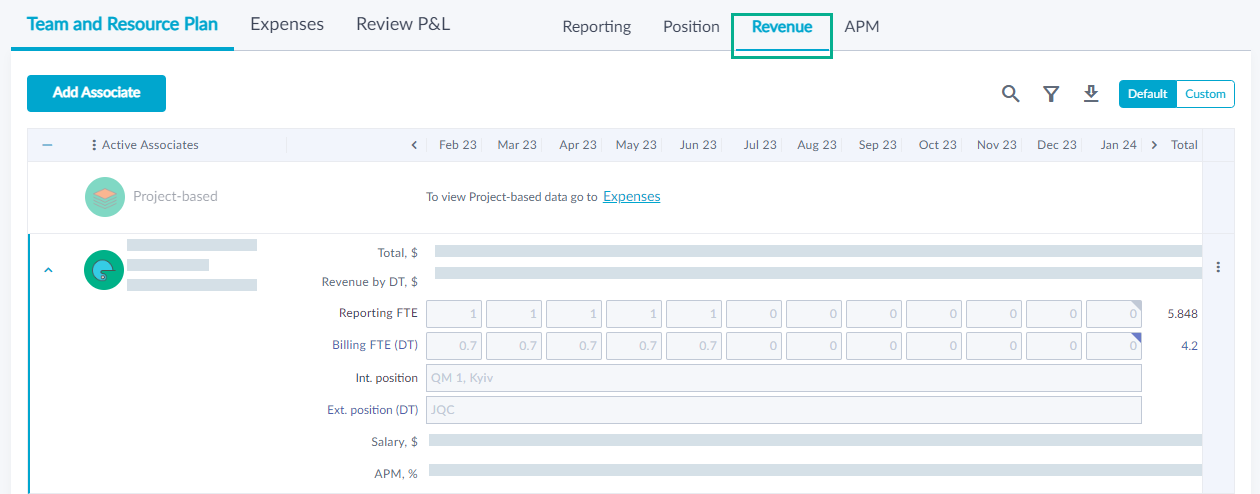Viewport: 1260px width, 494px height.
Task: Open three-dot menu beside Active Associates
Action: [94, 145]
